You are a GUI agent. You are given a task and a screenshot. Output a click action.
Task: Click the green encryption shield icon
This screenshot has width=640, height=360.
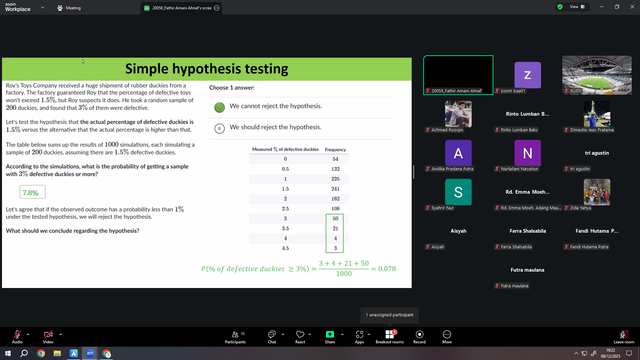tap(560, 7)
